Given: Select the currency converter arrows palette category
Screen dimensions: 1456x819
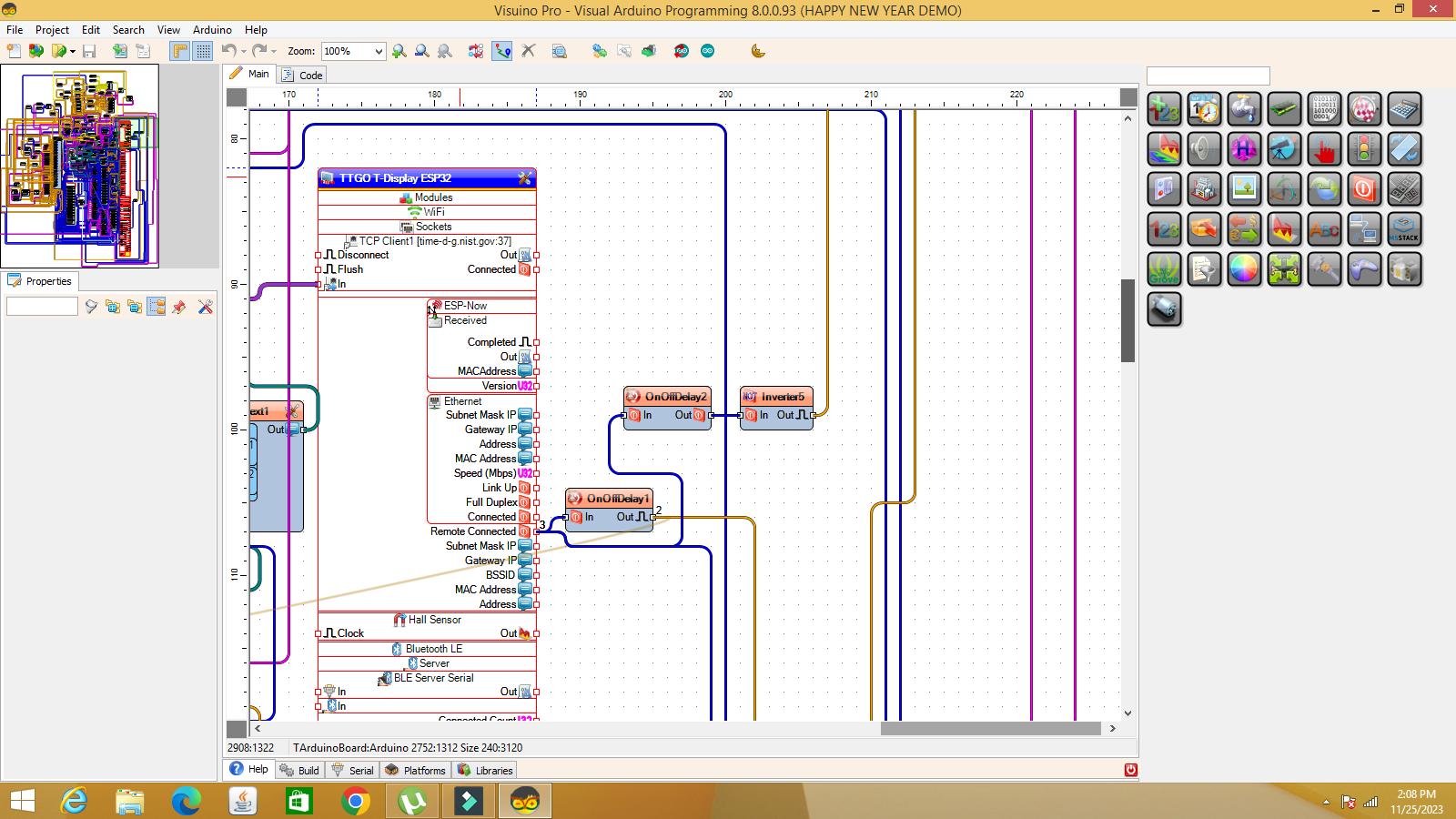Looking at the screenshot, I should point(1244,229).
